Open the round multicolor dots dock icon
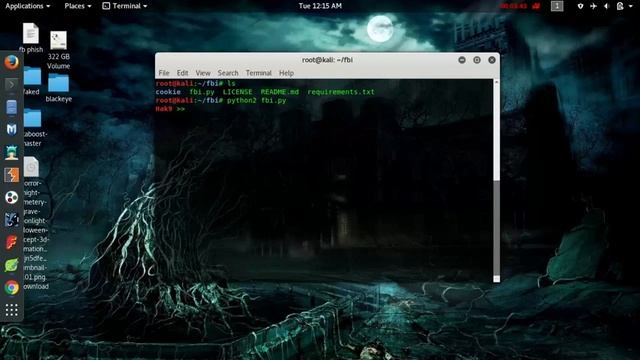Image resolution: width=640 pixels, height=360 pixels. (x=11, y=198)
